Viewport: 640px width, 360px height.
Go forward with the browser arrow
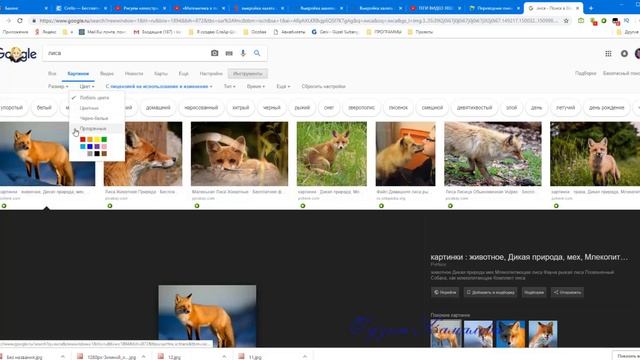pos(8,20)
